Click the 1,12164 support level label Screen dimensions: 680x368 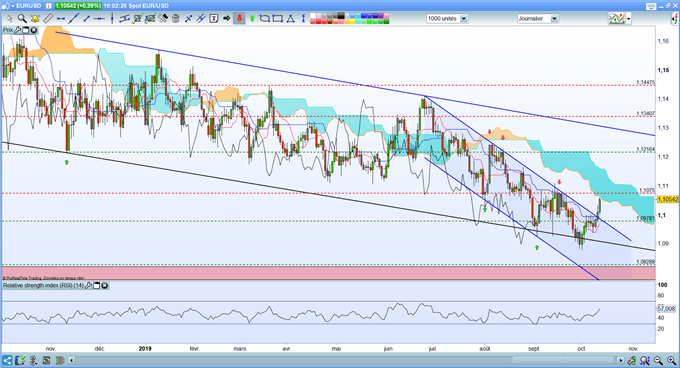coord(645,149)
